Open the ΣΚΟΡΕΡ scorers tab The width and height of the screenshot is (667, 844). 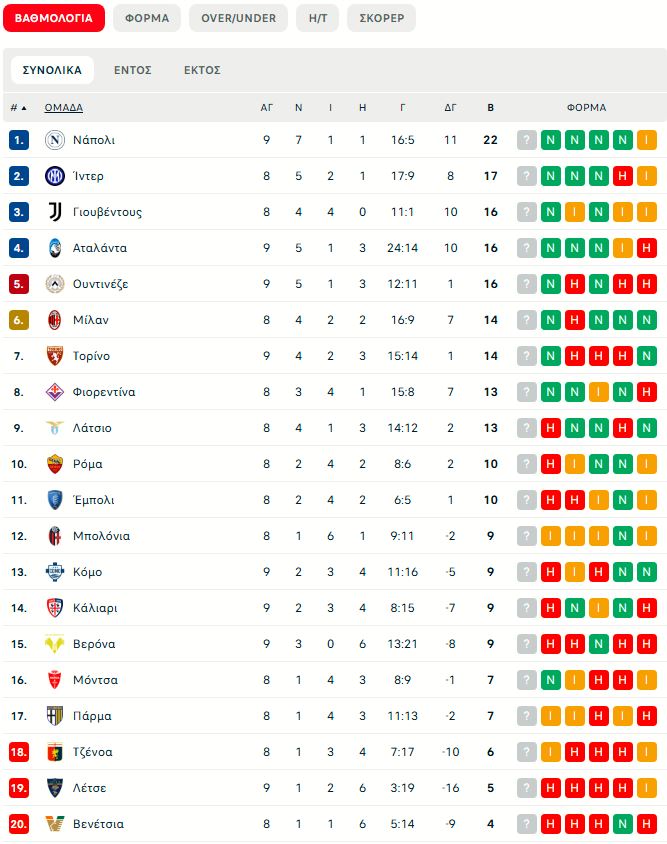(x=381, y=18)
